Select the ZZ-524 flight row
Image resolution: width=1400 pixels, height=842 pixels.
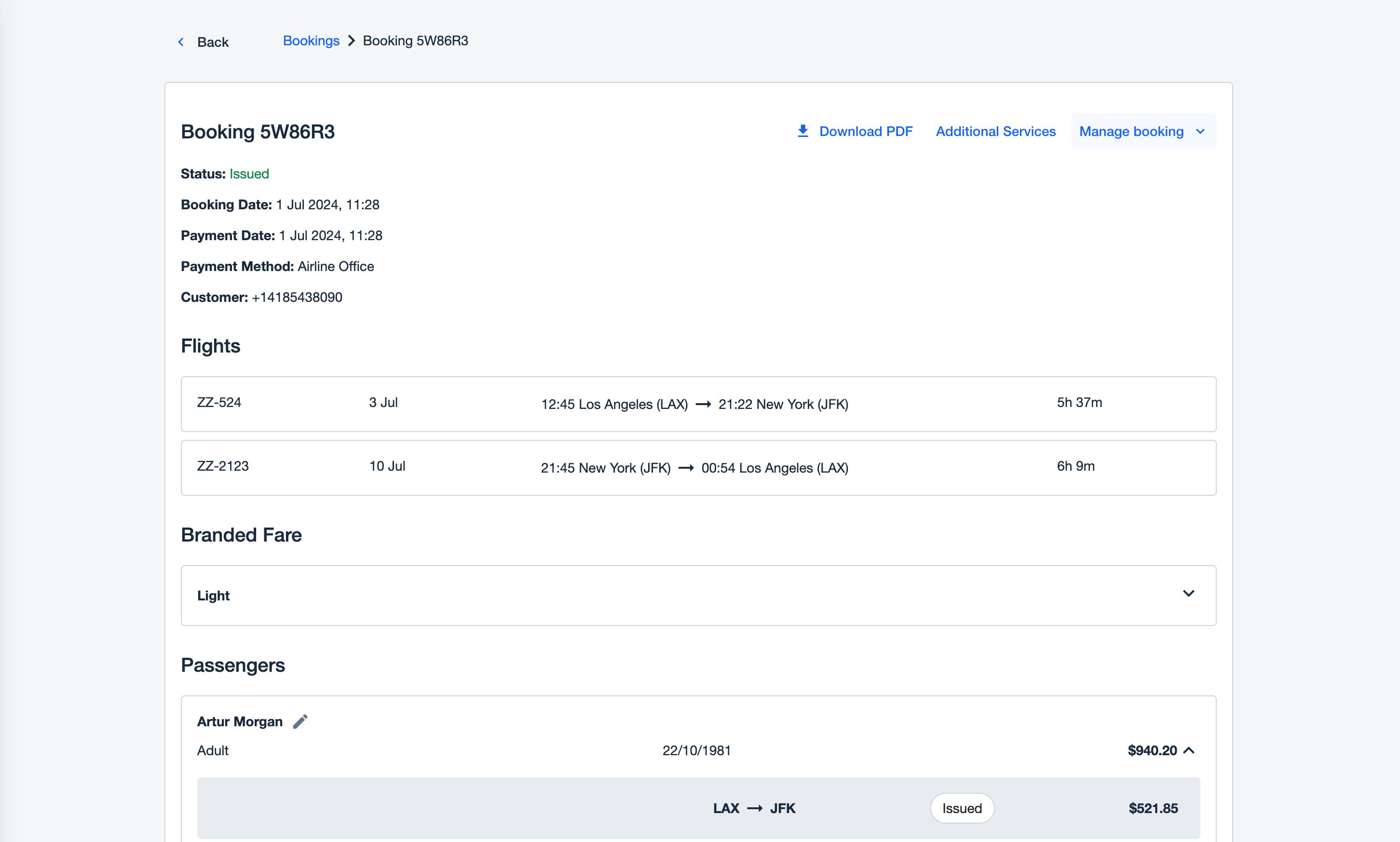219,403
